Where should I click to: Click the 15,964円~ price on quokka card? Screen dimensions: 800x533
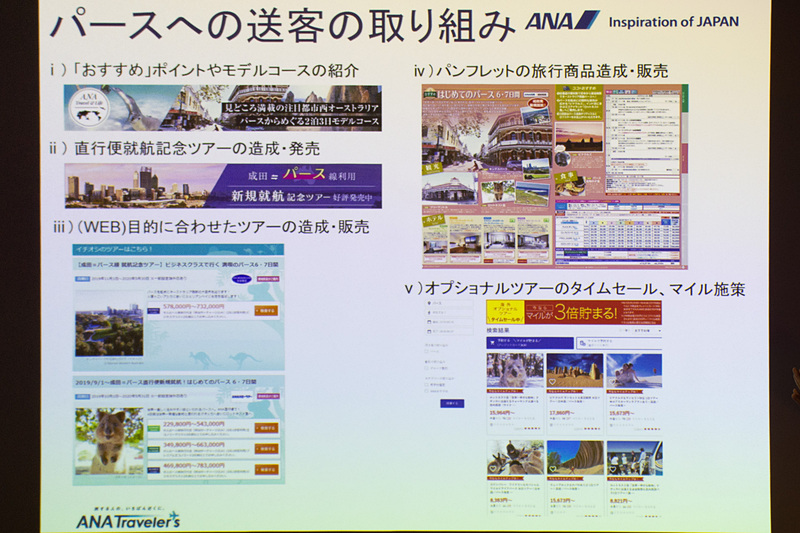coord(502,413)
